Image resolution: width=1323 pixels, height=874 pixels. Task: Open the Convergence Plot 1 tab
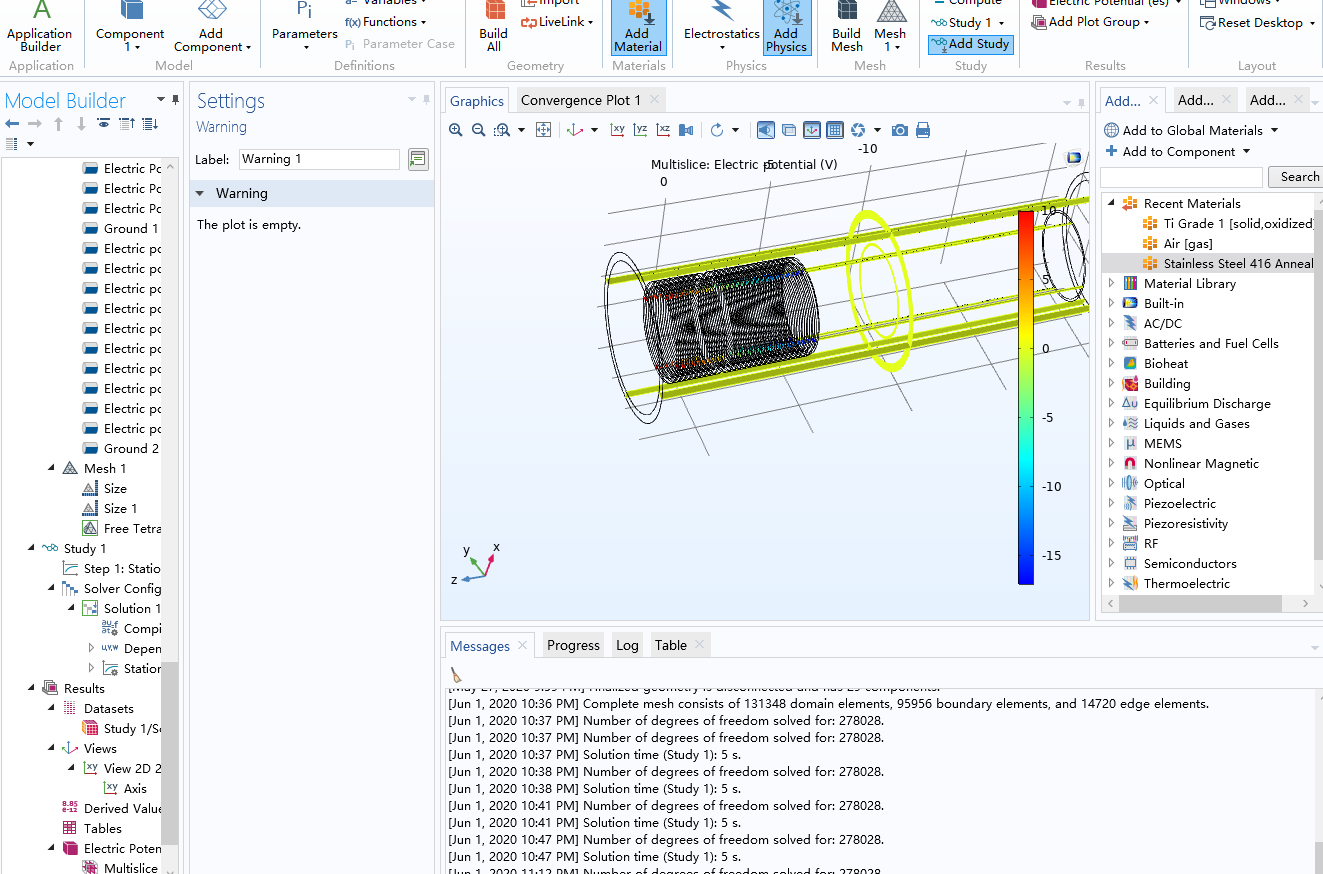click(x=580, y=100)
